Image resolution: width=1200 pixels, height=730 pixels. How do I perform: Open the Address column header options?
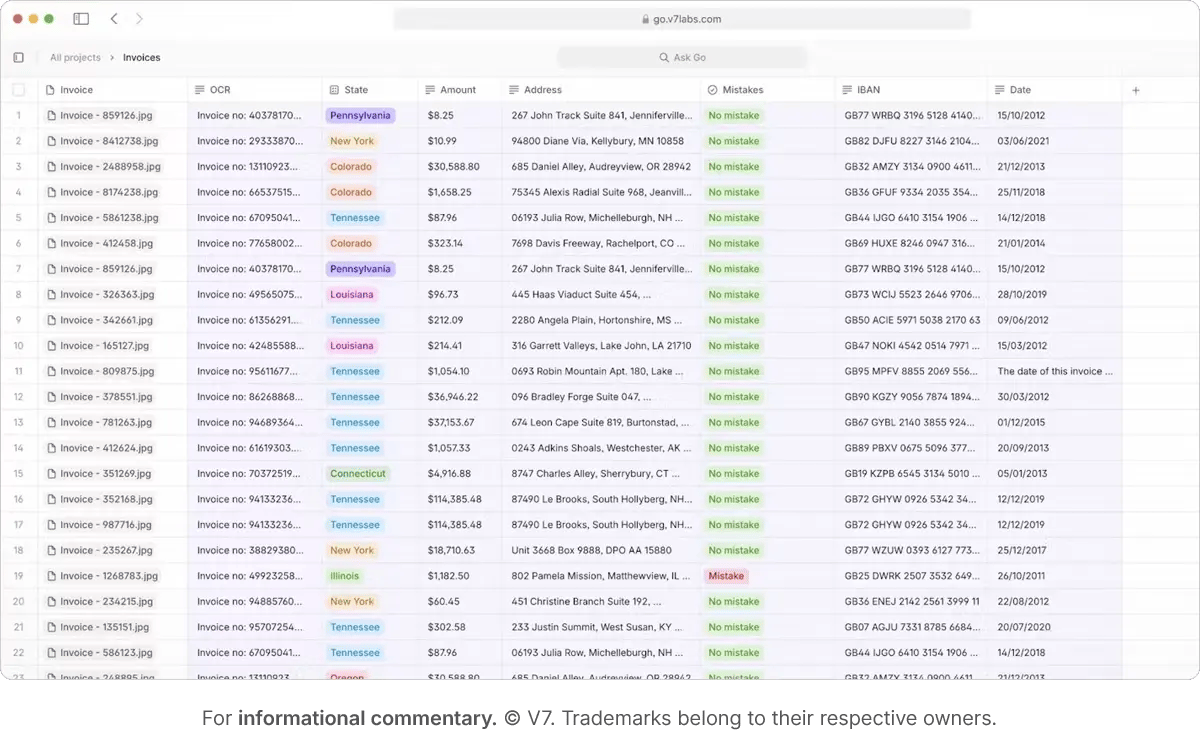[542, 90]
